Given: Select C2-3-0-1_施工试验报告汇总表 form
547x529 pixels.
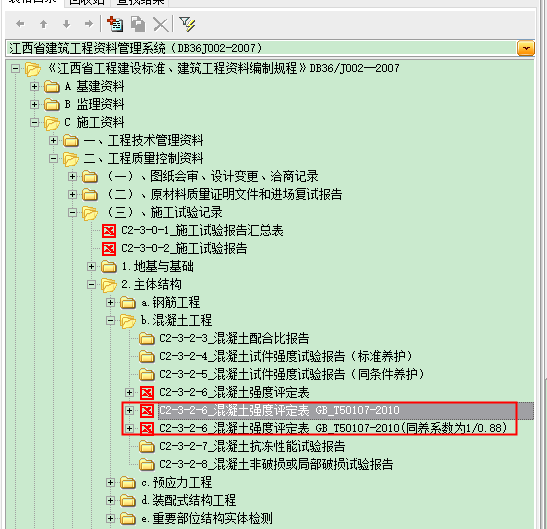Looking at the screenshot, I should click(202, 231).
